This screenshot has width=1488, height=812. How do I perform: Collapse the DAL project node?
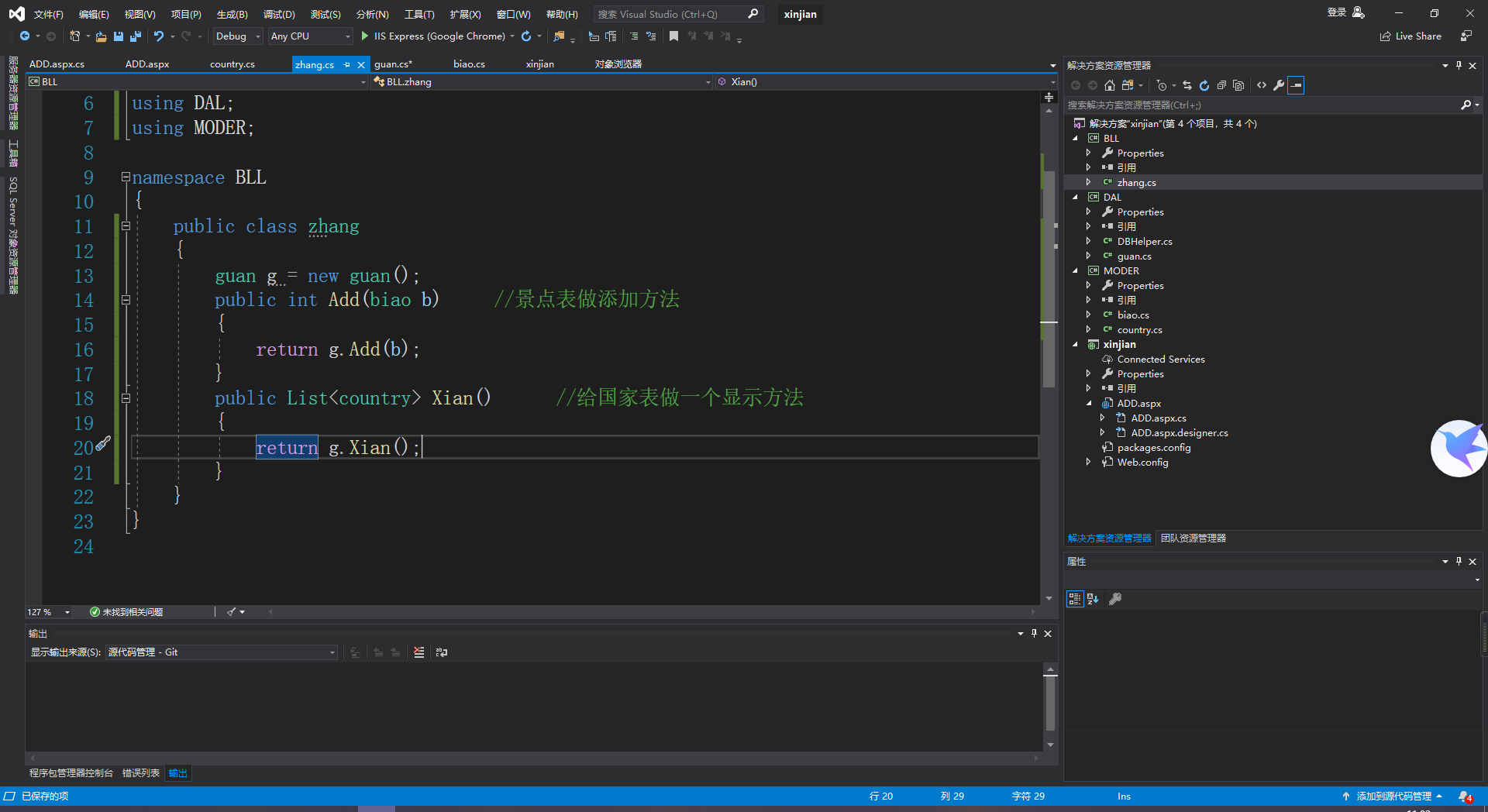pos(1076,198)
